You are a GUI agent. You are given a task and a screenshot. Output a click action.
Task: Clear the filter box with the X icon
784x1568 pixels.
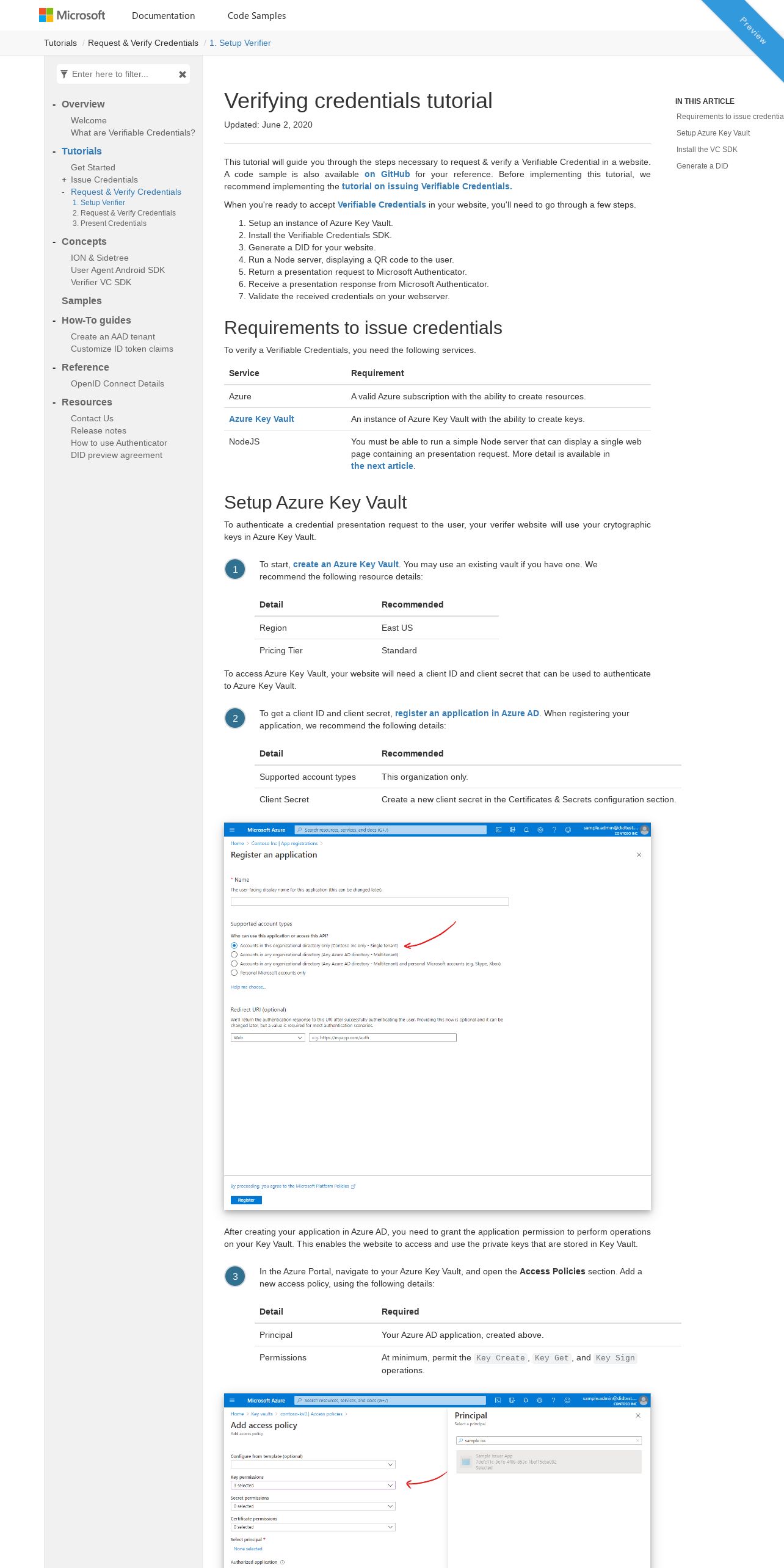(182, 74)
